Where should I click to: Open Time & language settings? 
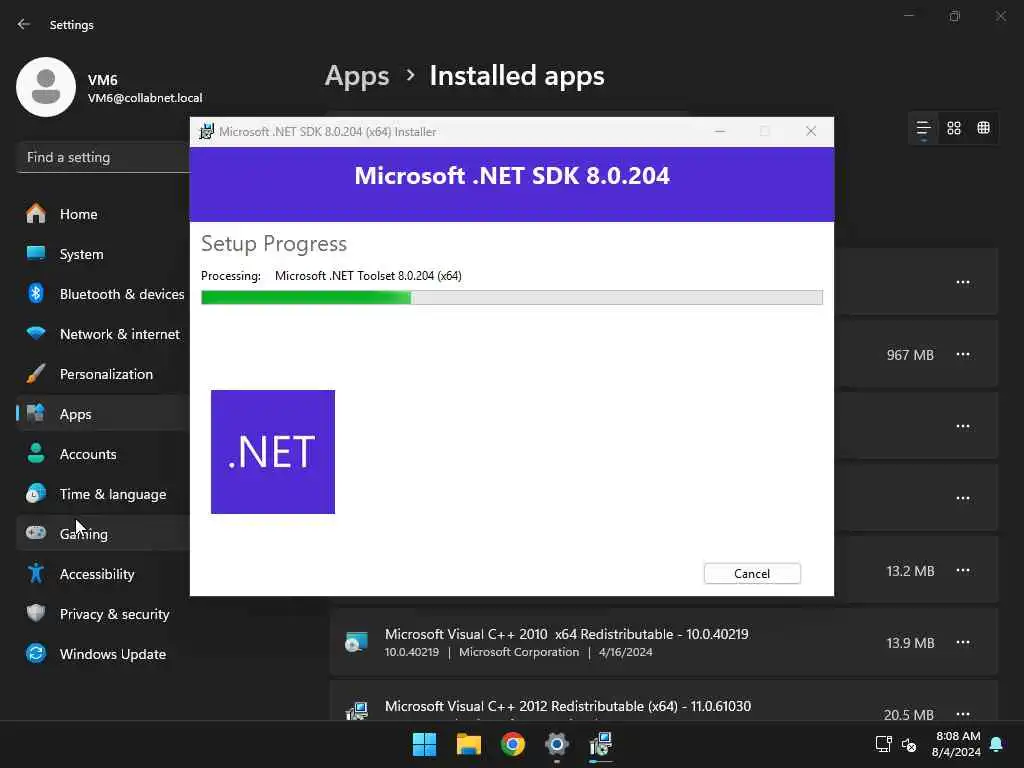(103, 494)
